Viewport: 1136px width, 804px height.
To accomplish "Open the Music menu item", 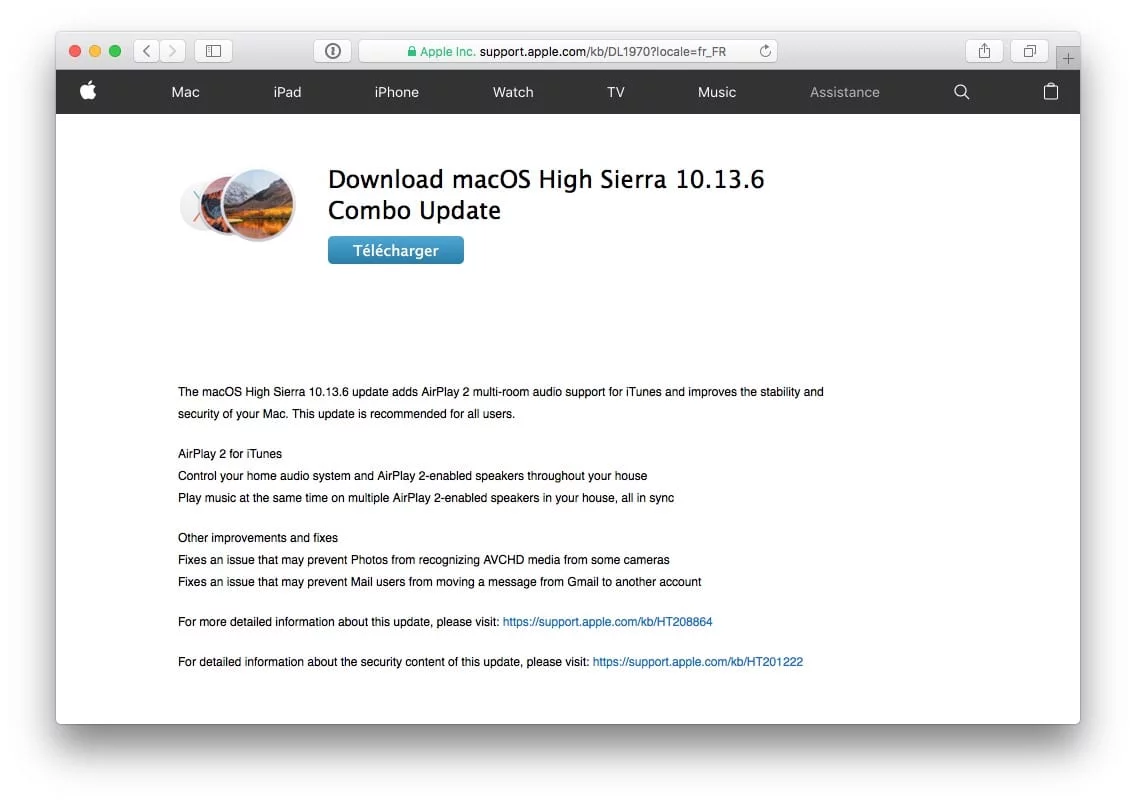I will pyautogui.click(x=717, y=92).
